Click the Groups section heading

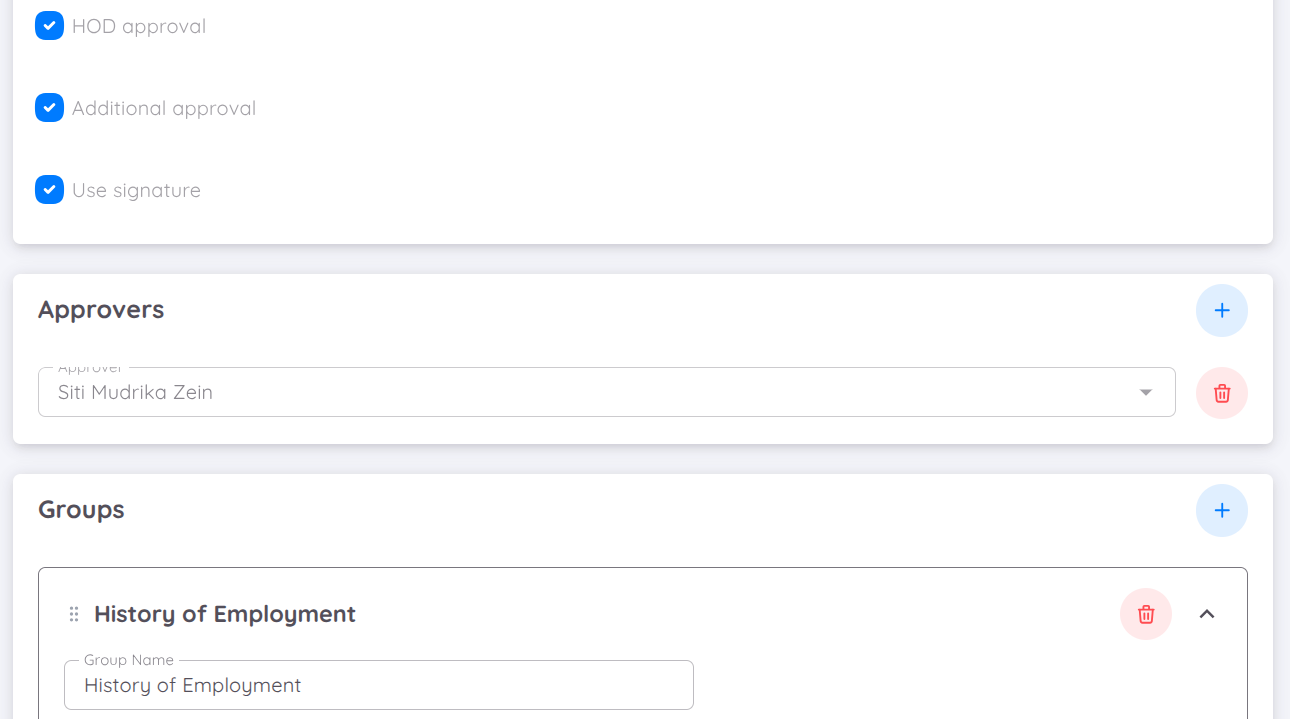[80, 509]
